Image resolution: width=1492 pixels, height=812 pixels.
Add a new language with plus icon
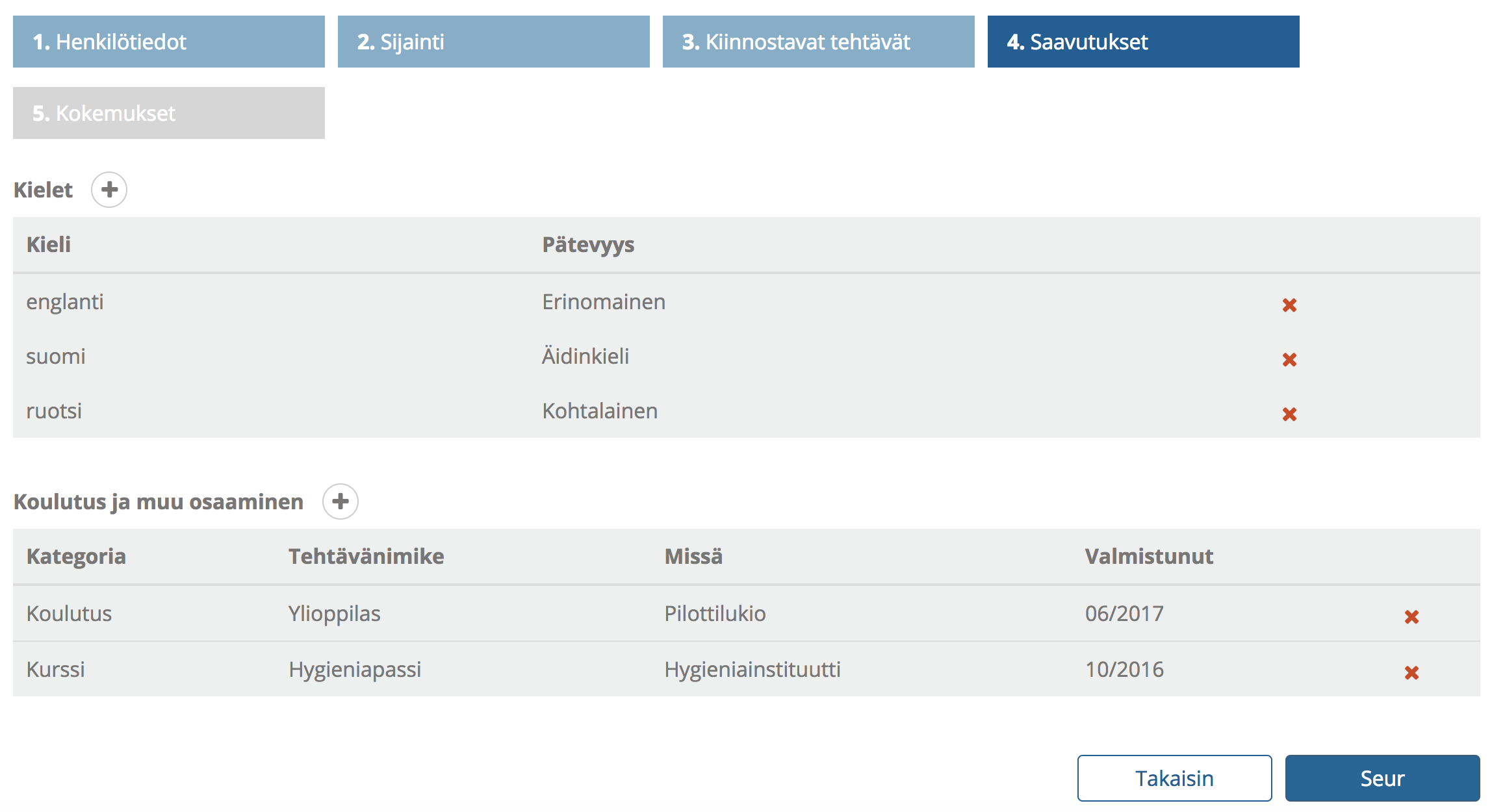click(x=109, y=190)
